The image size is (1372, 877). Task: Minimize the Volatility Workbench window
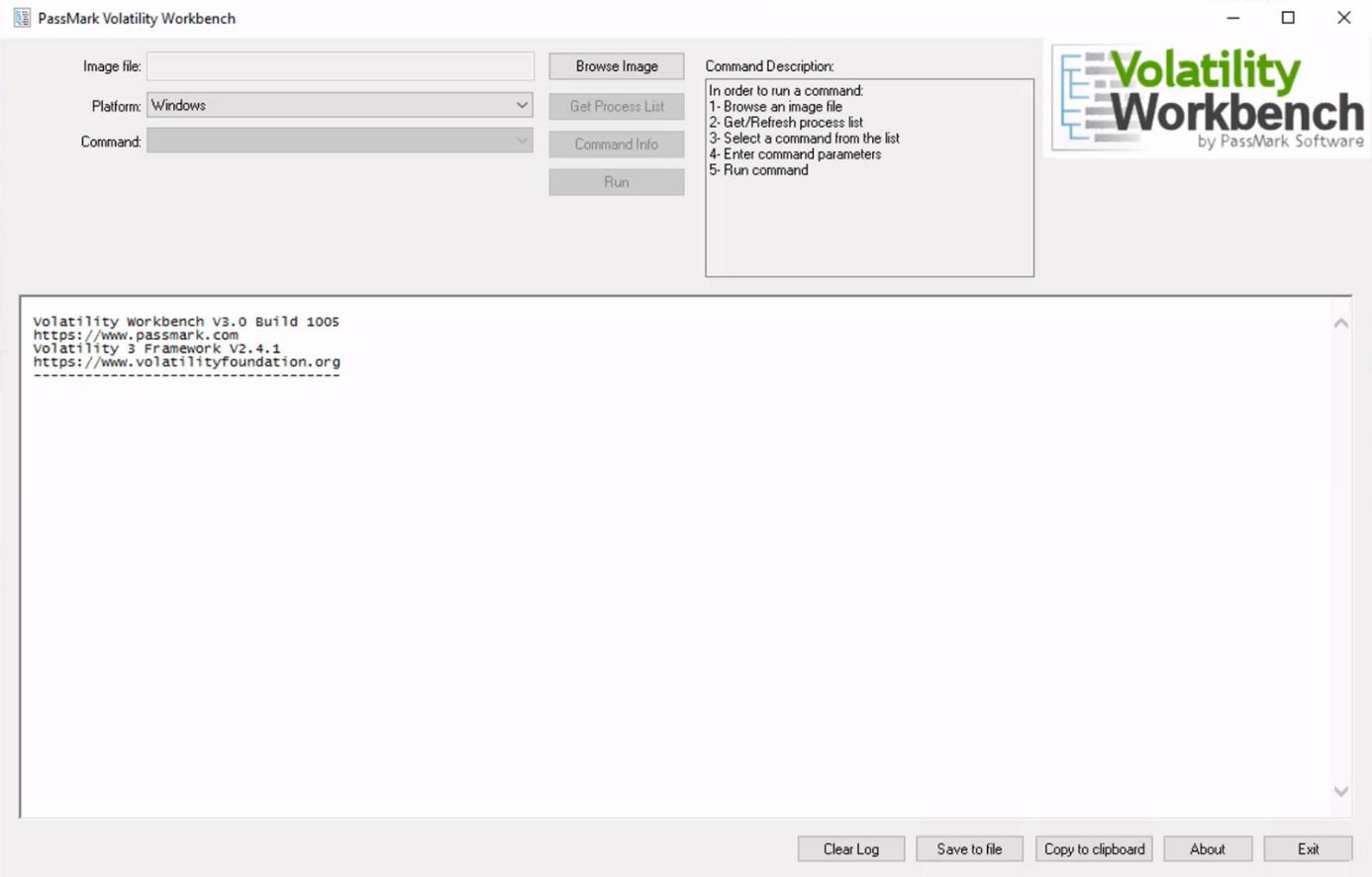1233,18
